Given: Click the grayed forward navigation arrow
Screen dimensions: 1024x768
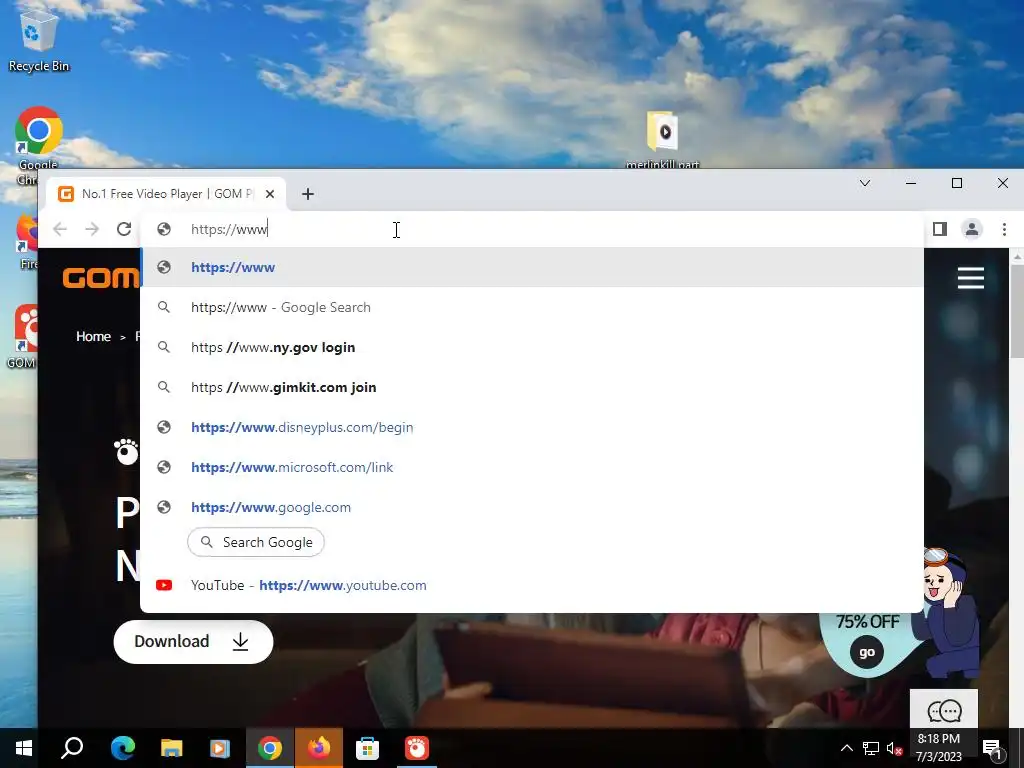Looking at the screenshot, I should coord(92,229).
